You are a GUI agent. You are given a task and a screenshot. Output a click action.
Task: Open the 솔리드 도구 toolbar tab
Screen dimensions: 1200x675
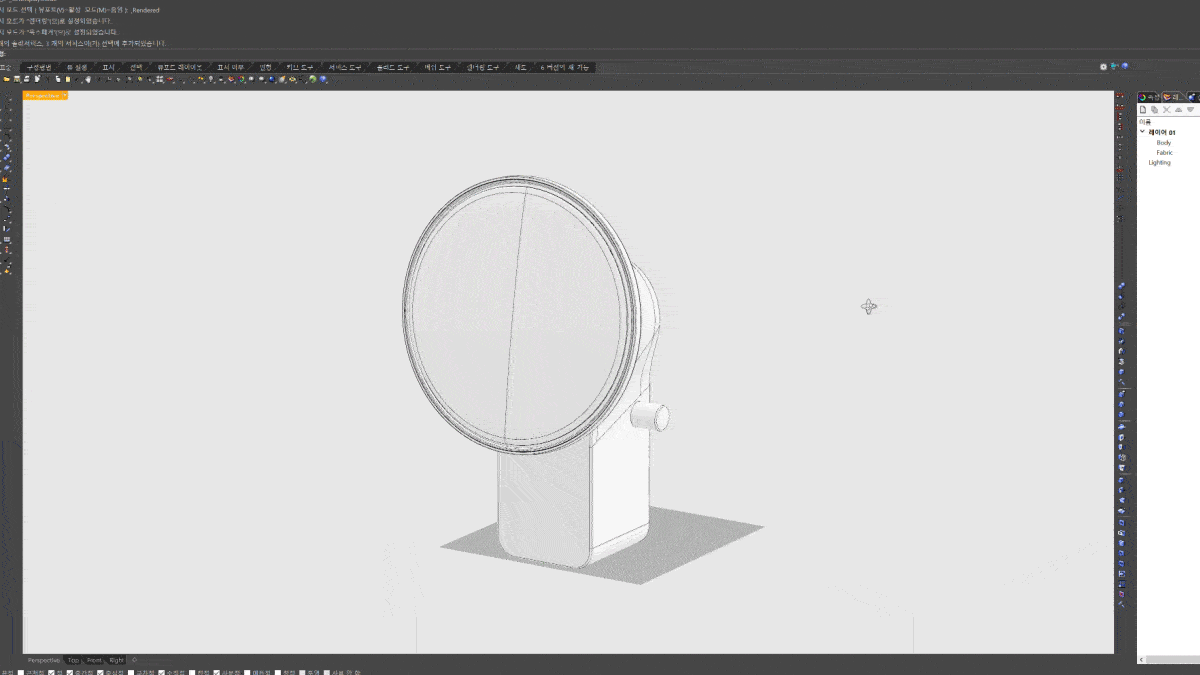pyautogui.click(x=393, y=67)
